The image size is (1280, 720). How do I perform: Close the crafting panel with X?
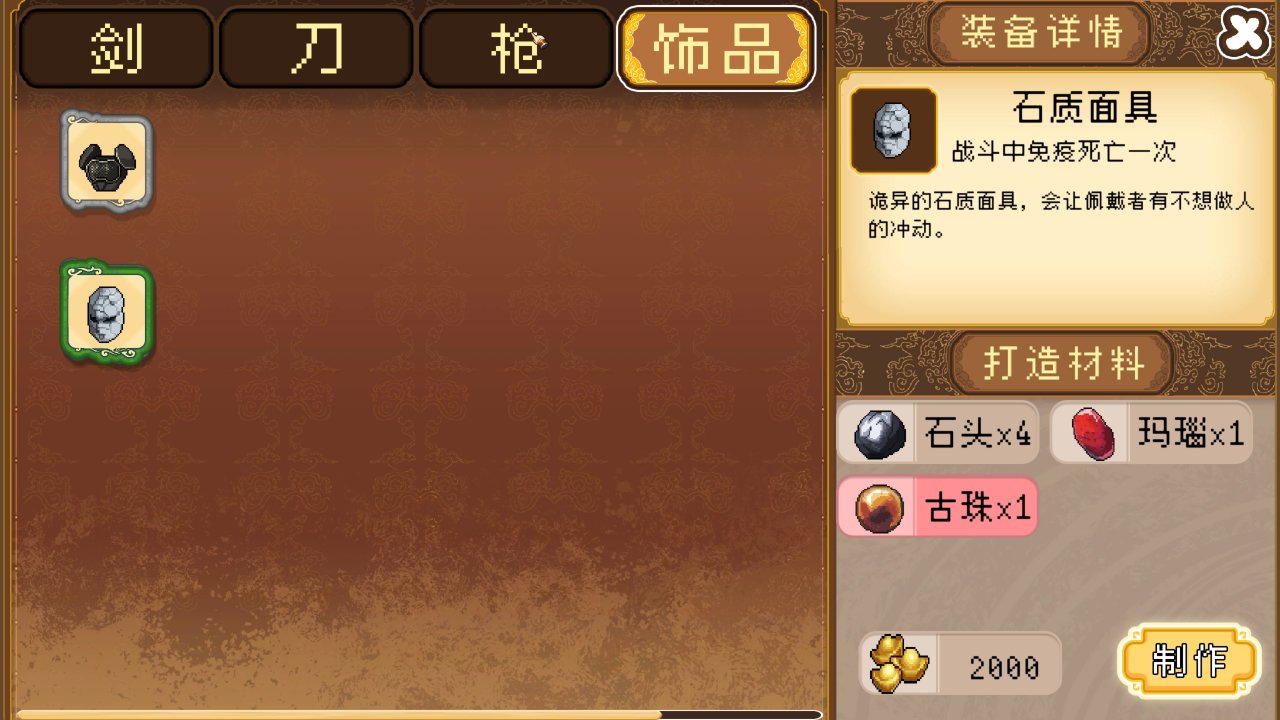(1244, 34)
